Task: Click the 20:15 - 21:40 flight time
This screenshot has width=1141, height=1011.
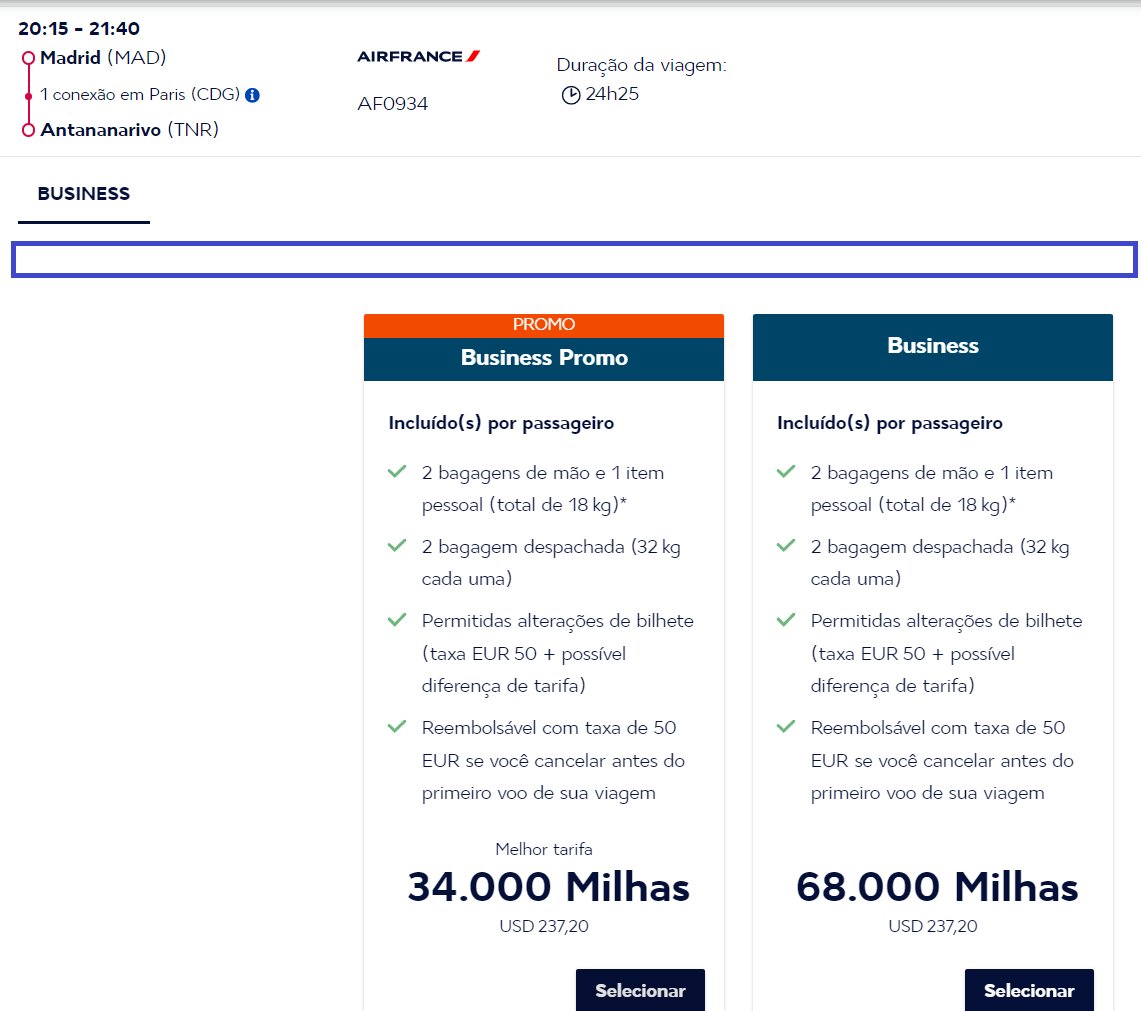Action: [79, 28]
